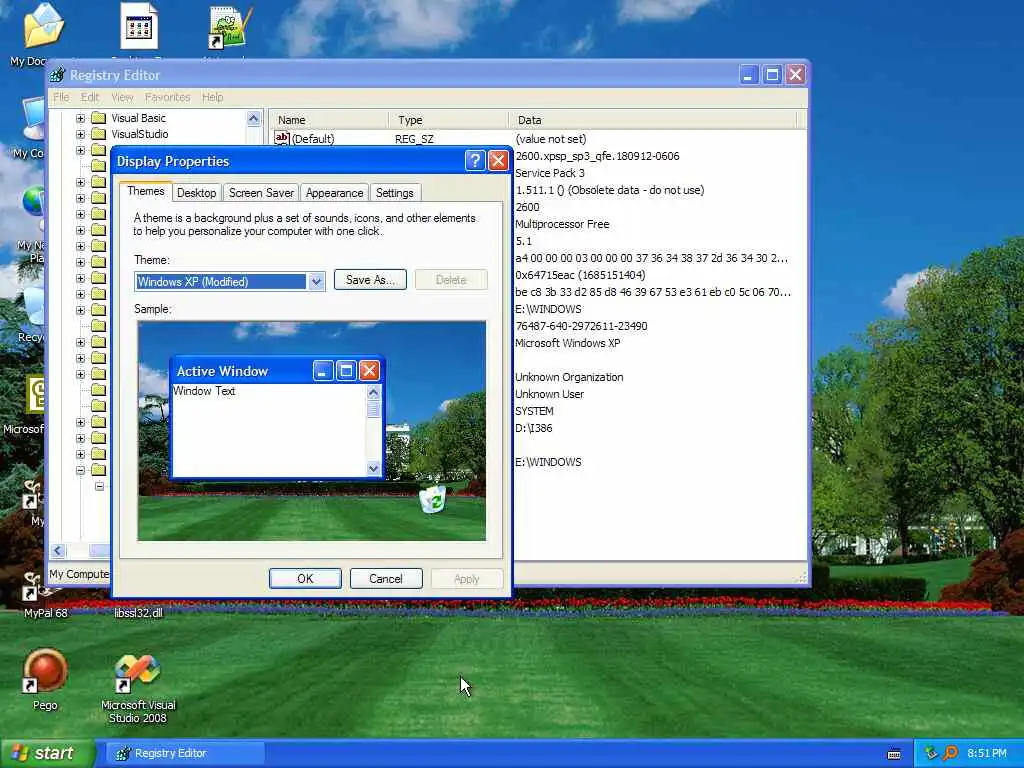The height and width of the screenshot is (768, 1024).
Task: Open the Windows start menu
Action: click(x=47, y=753)
